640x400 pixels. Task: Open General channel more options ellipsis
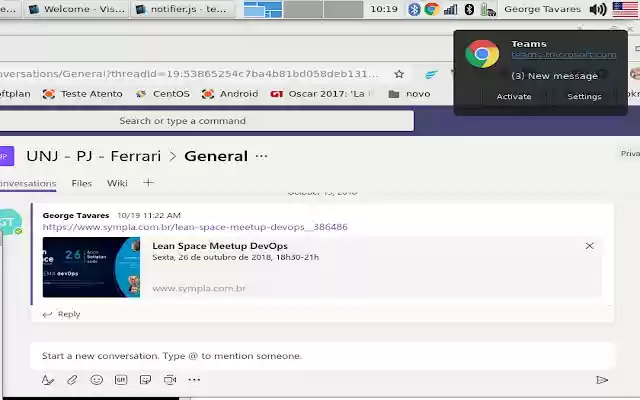pos(262,156)
